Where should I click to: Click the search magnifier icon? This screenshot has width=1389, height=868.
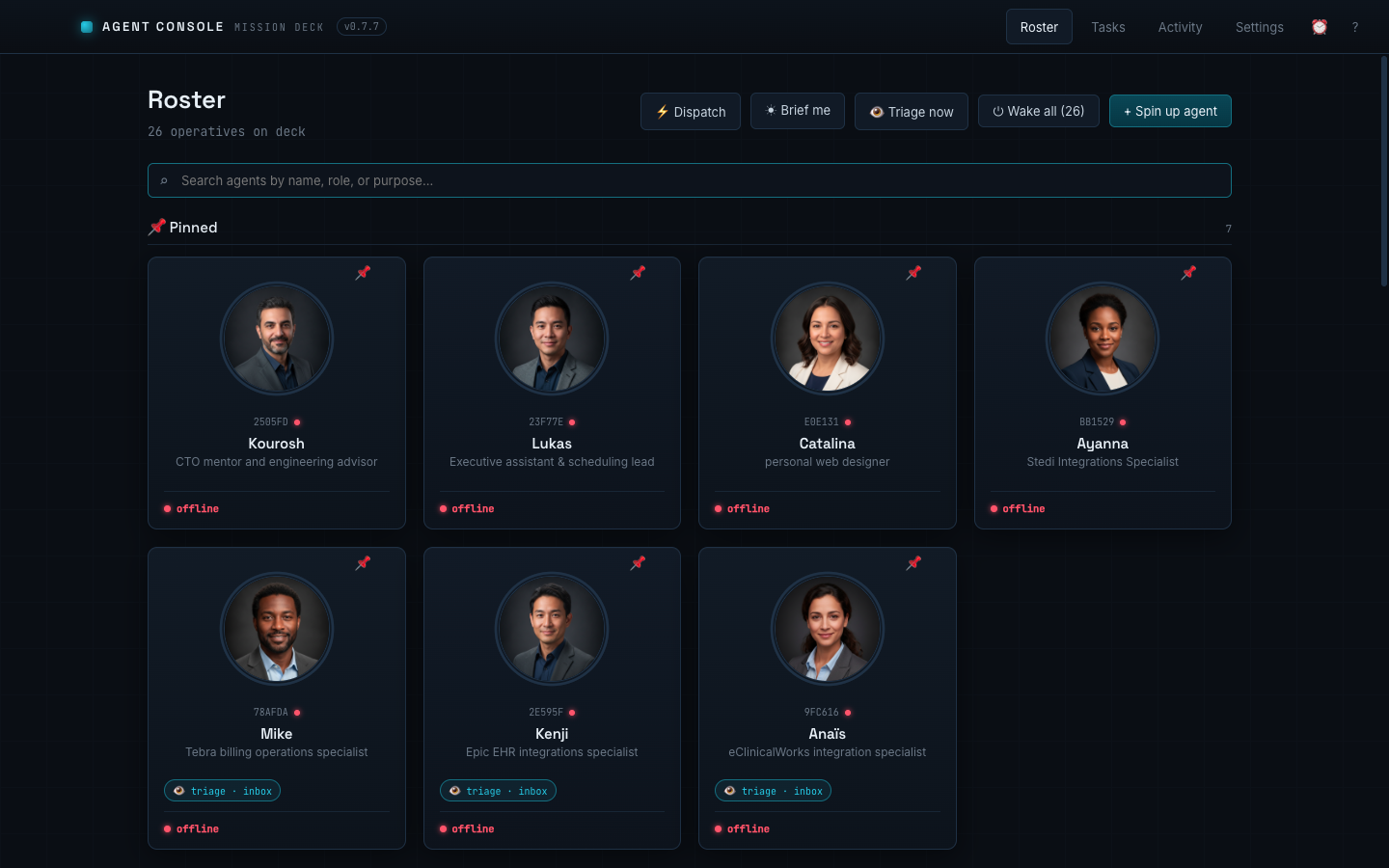pyautogui.click(x=164, y=180)
